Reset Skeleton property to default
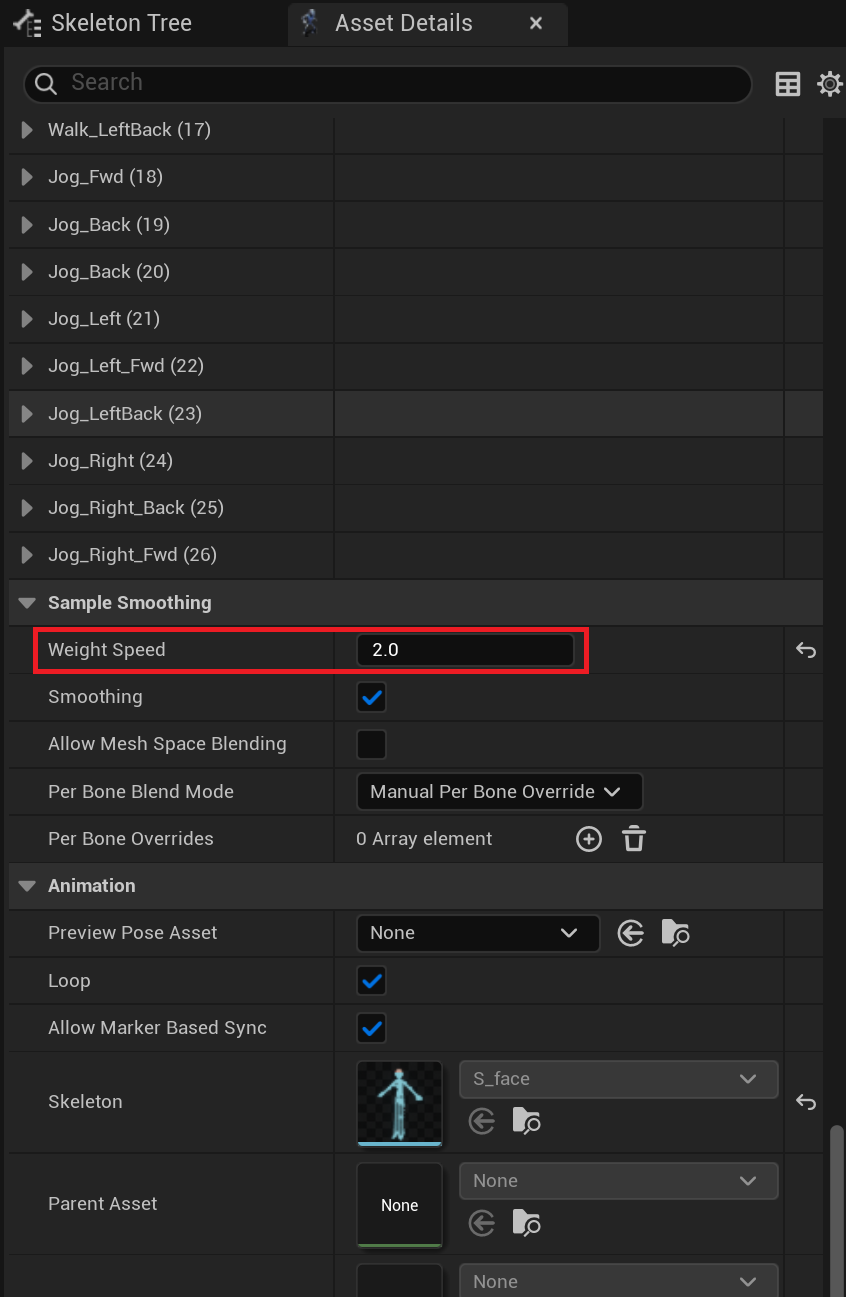The height and width of the screenshot is (1297, 846). (805, 1102)
